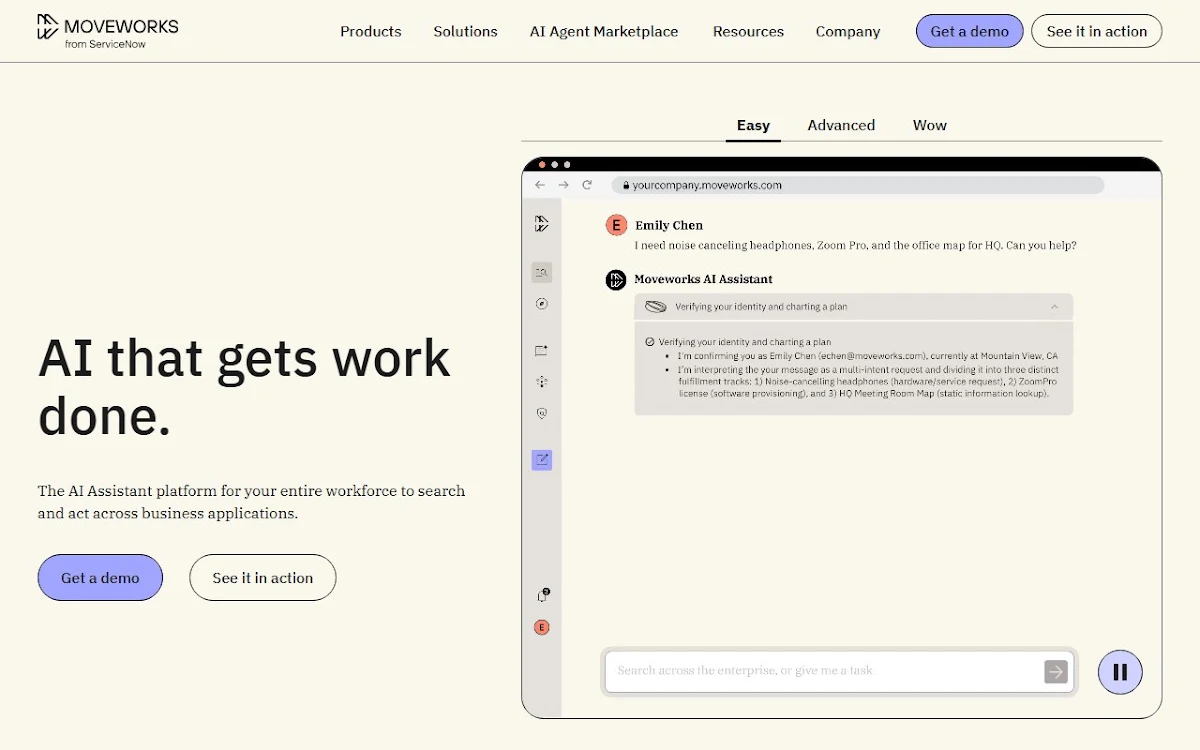This screenshot has width=1200, height=750.
Task: Click the new chat bubble sidebar icon
Action: [x=541, y=350]
